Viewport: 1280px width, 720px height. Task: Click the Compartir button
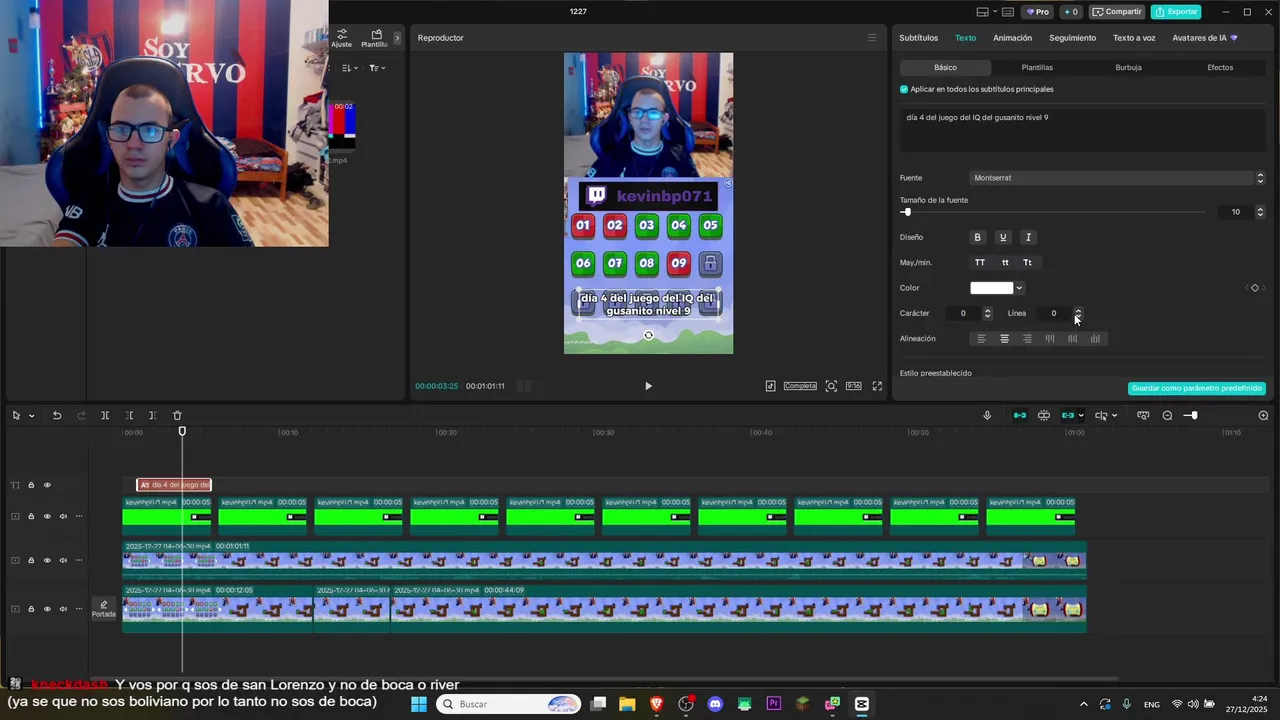pyautogui.click(x=1117, y=12)
